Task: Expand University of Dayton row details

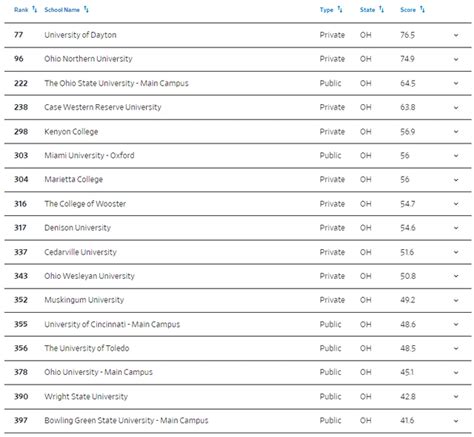Action: coord(456,35)
